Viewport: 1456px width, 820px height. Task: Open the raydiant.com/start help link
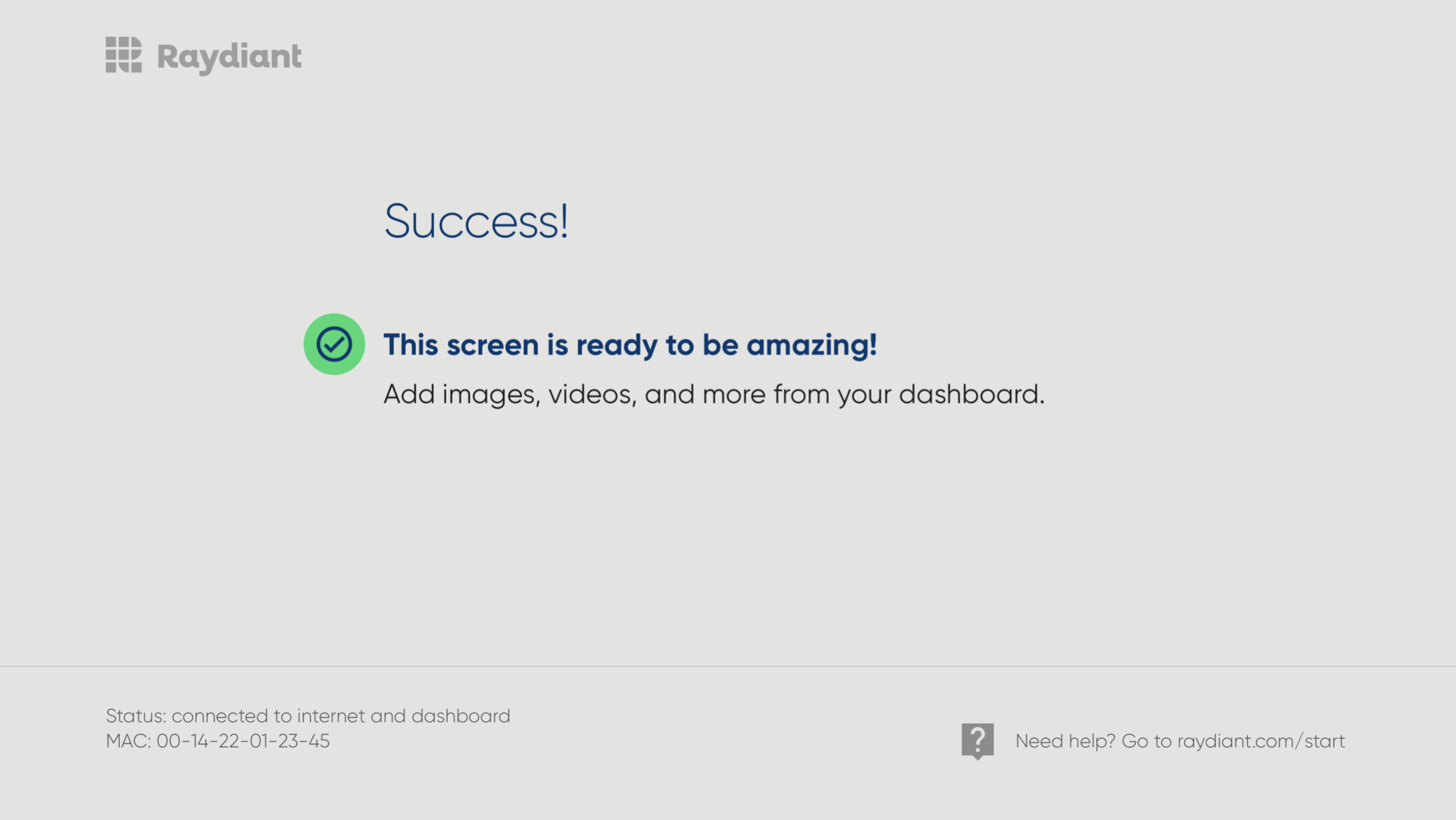coord(1260,741)
